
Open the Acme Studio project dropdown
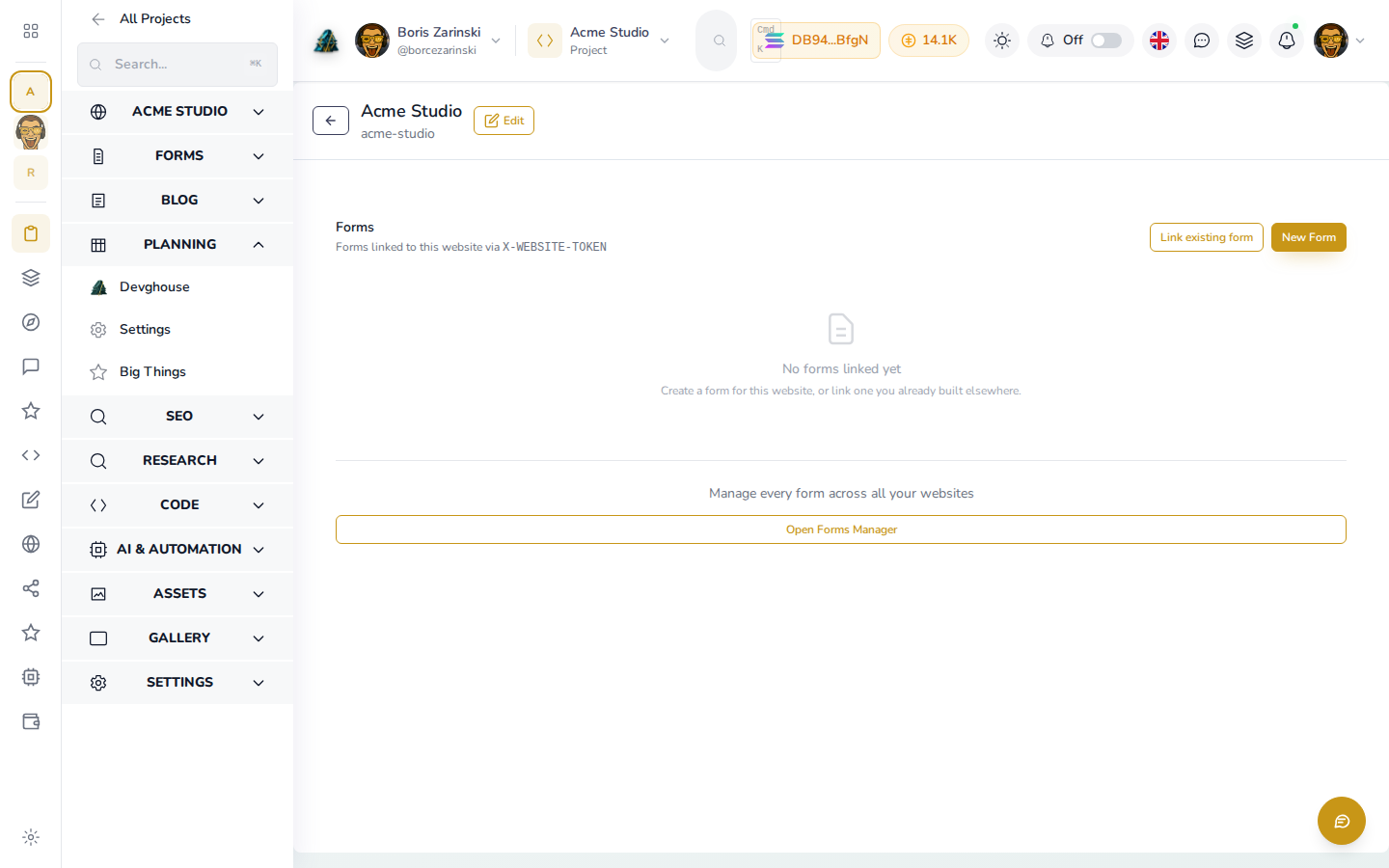pos(600,41)
